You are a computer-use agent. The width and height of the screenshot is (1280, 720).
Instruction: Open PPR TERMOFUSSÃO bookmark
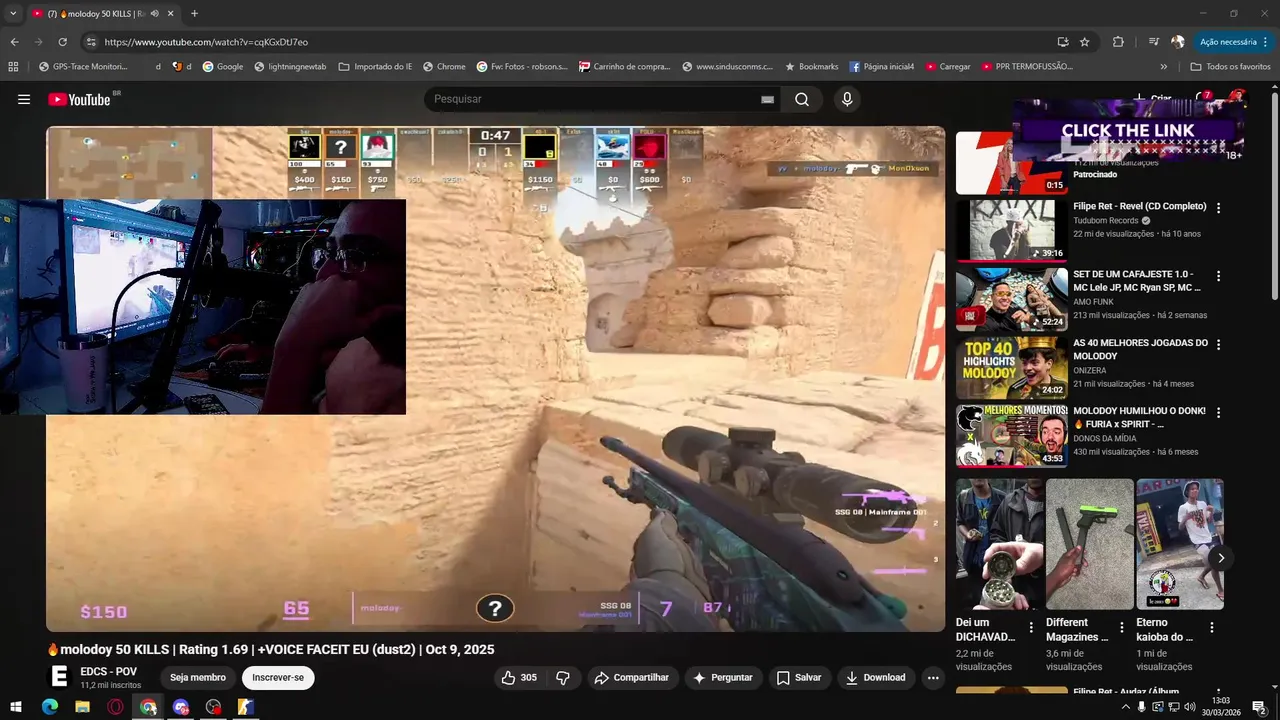pos(1027,67)
